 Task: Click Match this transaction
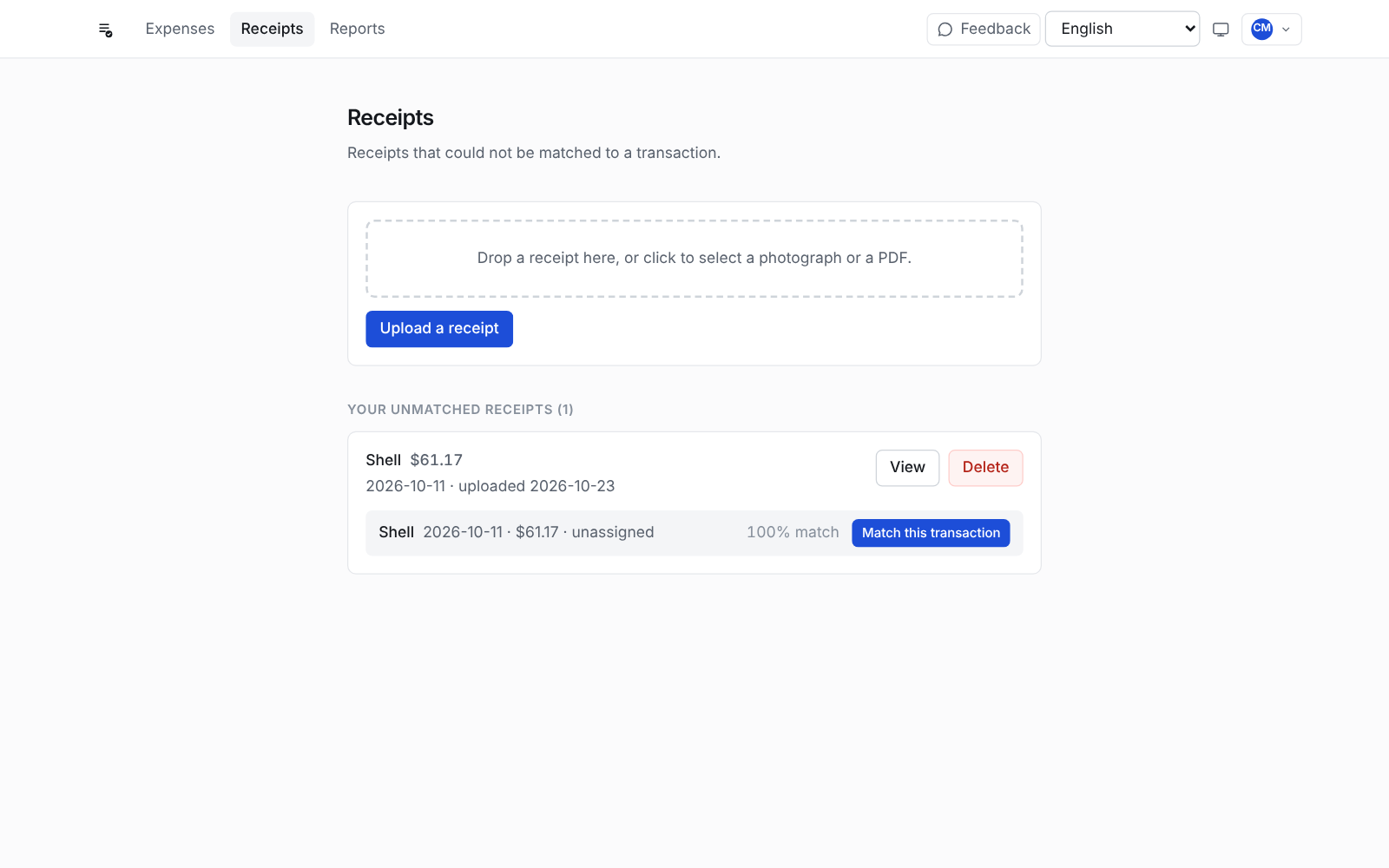tap(931, 533)
